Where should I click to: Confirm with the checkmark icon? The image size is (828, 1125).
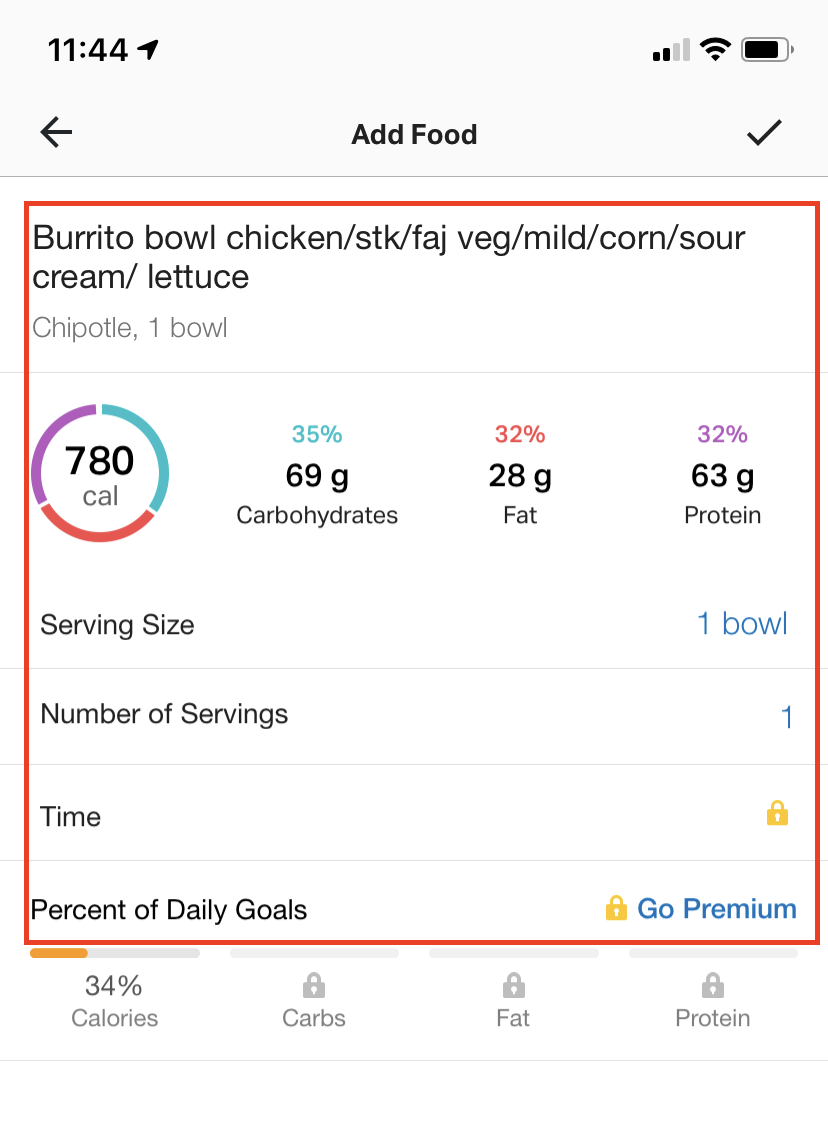(763, 133)
